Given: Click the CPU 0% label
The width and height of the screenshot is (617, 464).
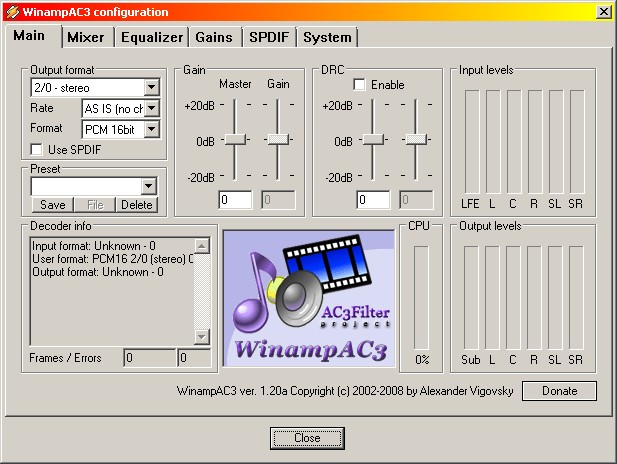Looking at the screenshot, I should 422,359.
